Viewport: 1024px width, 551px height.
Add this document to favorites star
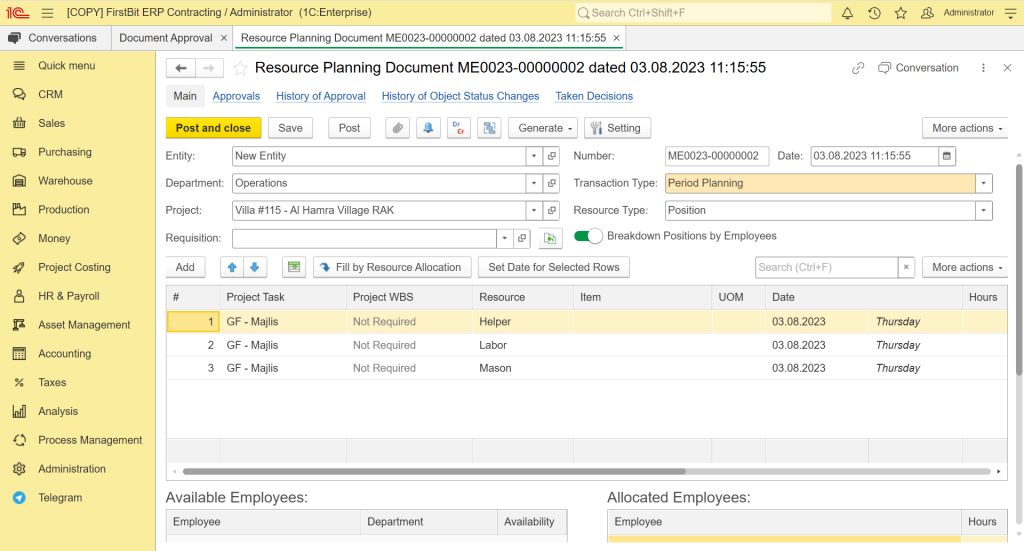tap(240, 68)
